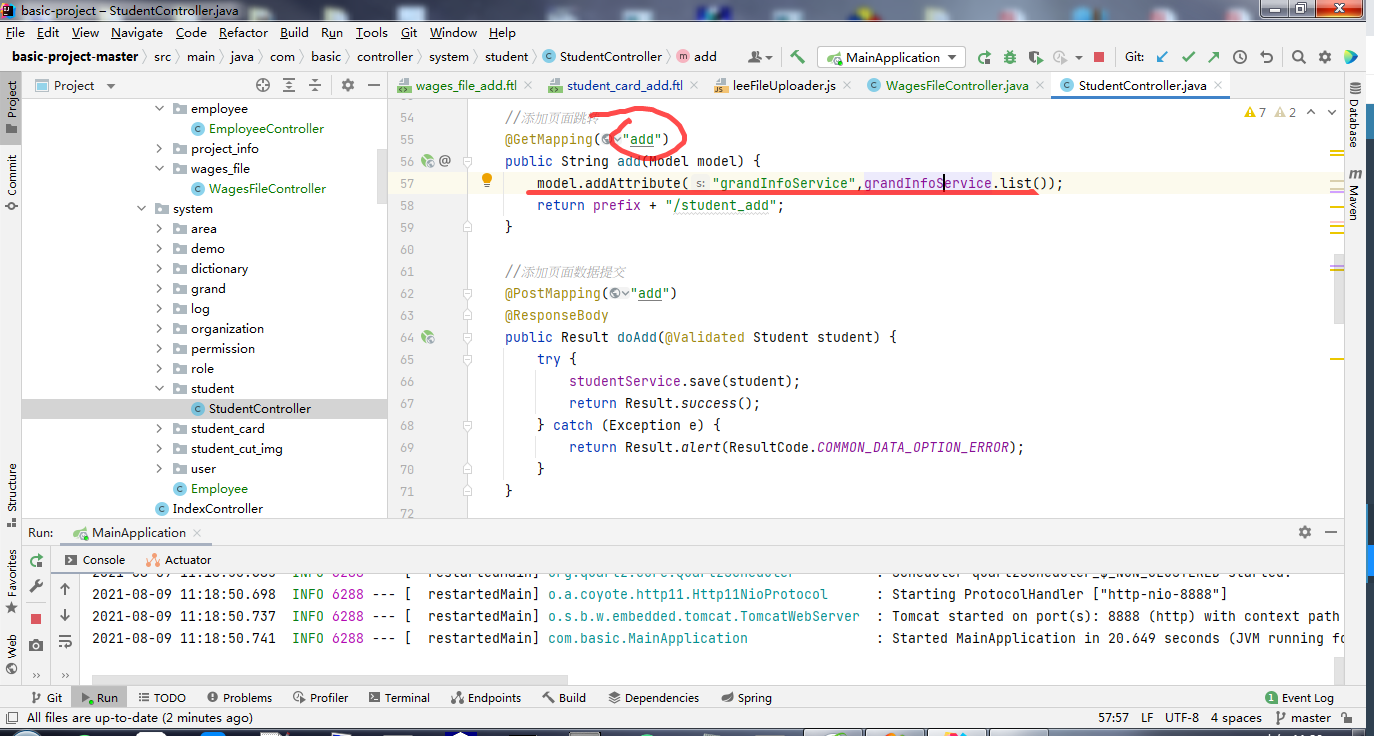Image resolution: width=1374 pixels, height=736 pixels.
Task: Hide the Project panel with minus icon
Action: 373,85
